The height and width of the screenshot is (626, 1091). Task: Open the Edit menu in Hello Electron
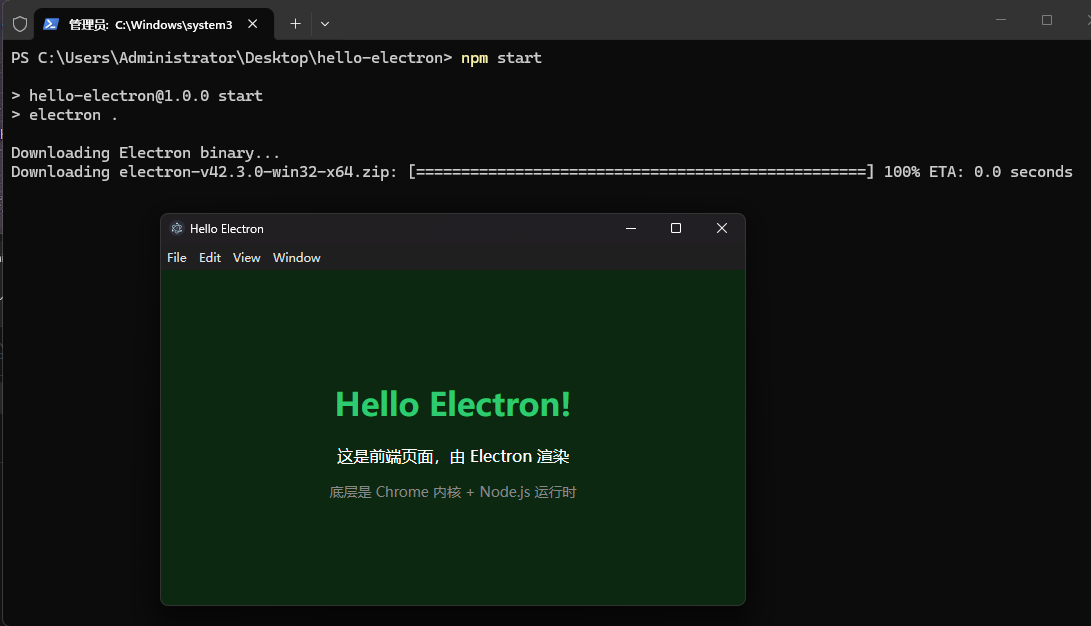[x=209, y=257]
